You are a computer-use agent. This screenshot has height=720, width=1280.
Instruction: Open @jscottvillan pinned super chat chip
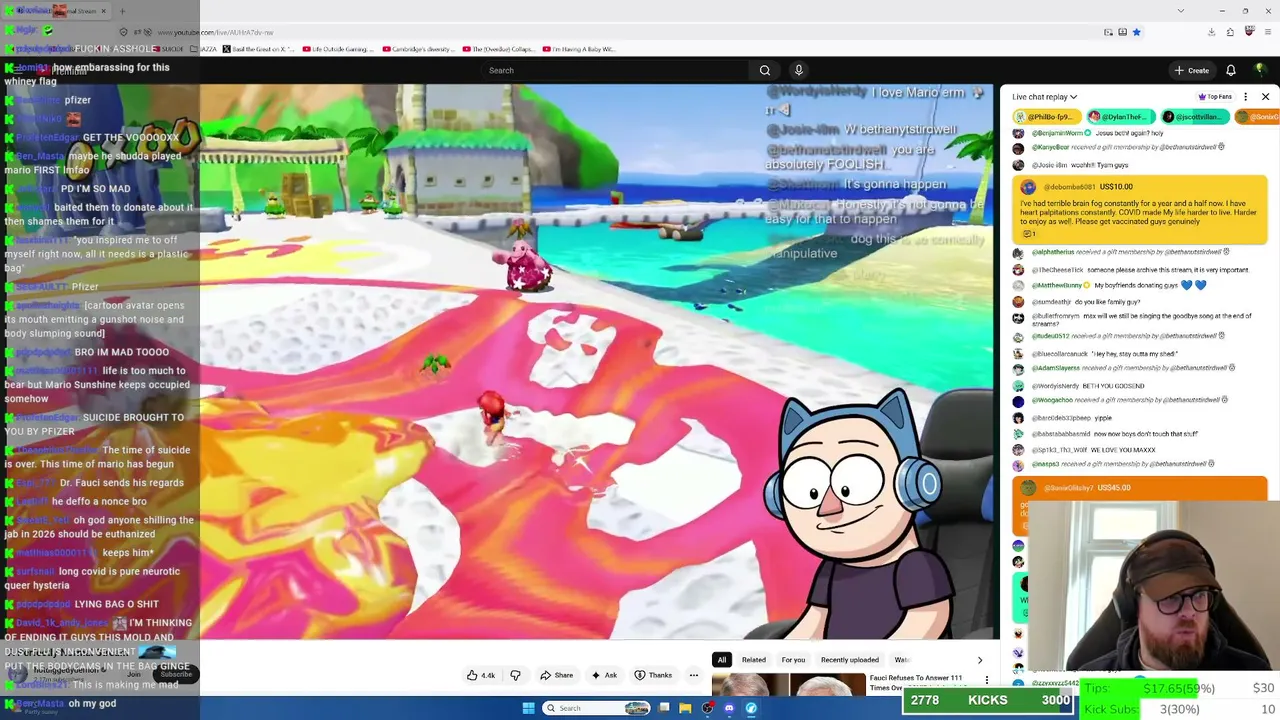click(x=1195, y=117)
